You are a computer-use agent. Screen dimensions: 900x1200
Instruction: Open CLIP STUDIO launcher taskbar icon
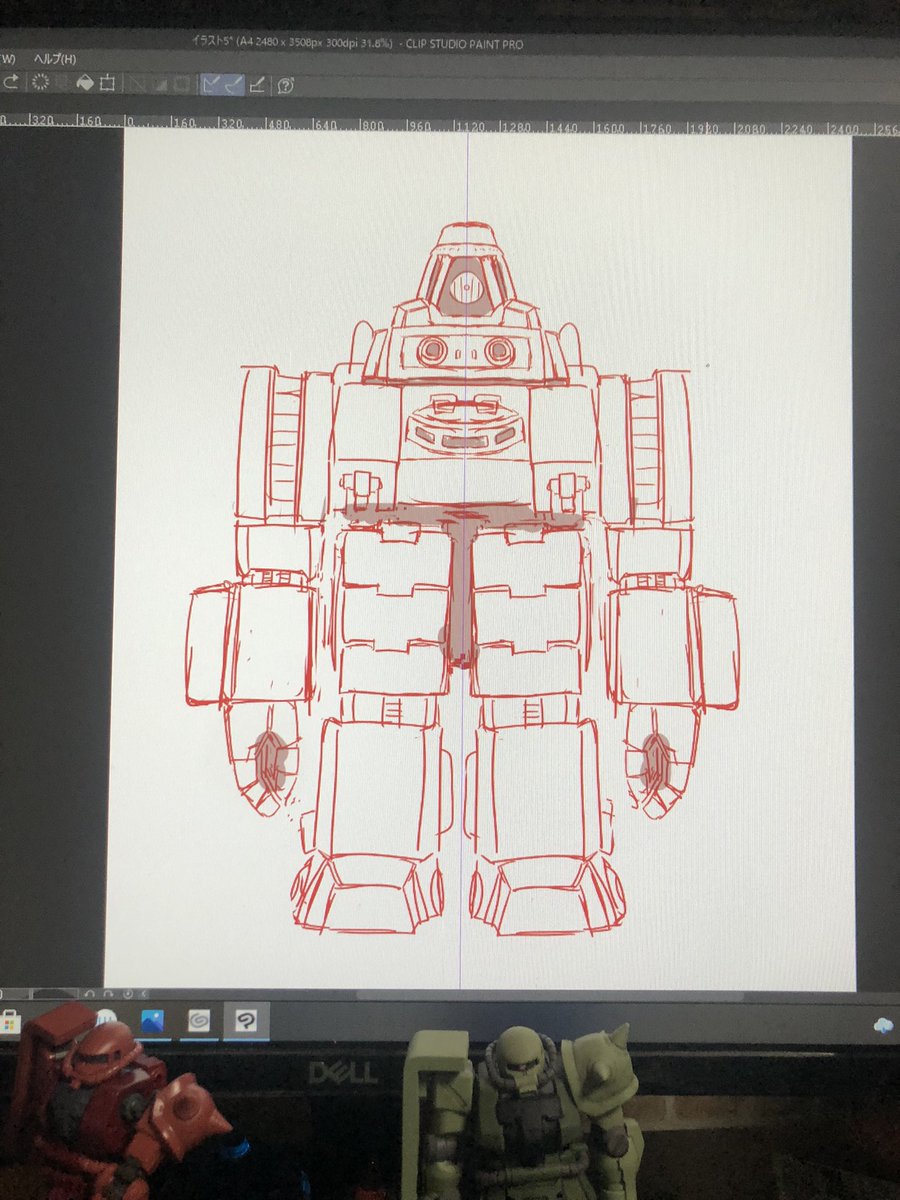point(199,1021)
